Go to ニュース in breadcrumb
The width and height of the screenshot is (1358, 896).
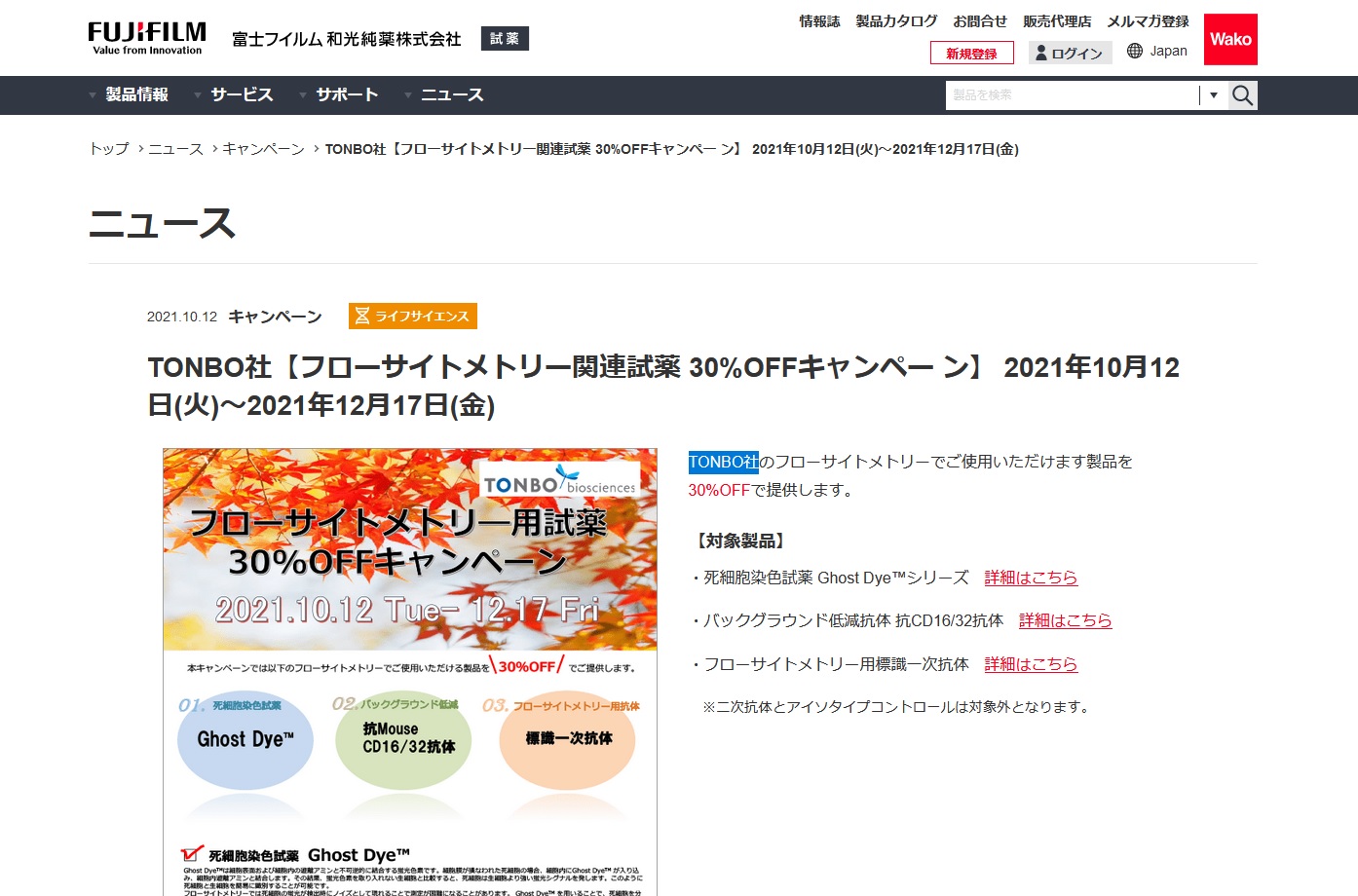[175, 149]
